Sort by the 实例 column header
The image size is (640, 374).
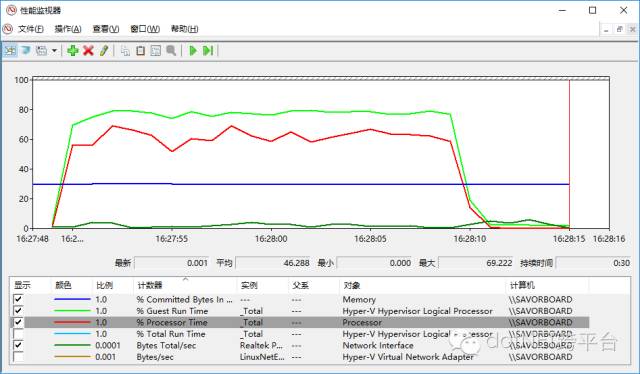[x=263, y=285]
